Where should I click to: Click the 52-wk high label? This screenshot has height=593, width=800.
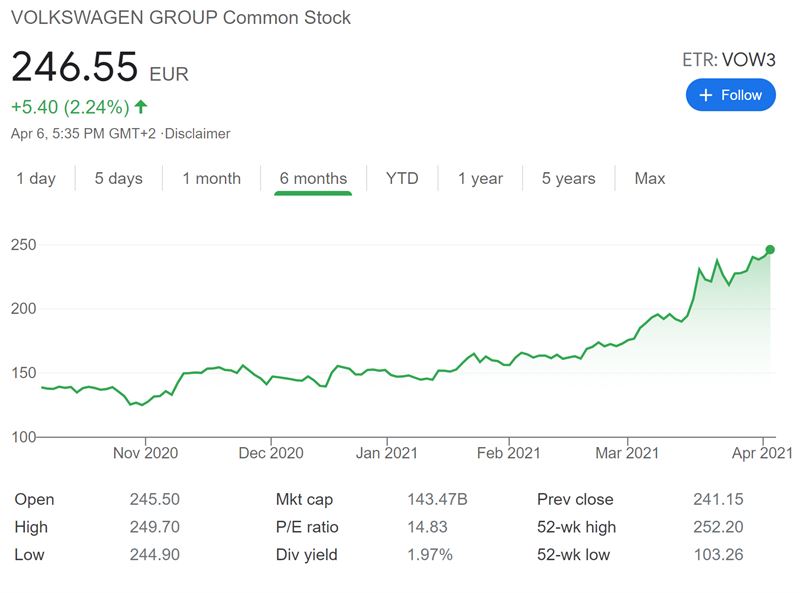pos(577,527)
